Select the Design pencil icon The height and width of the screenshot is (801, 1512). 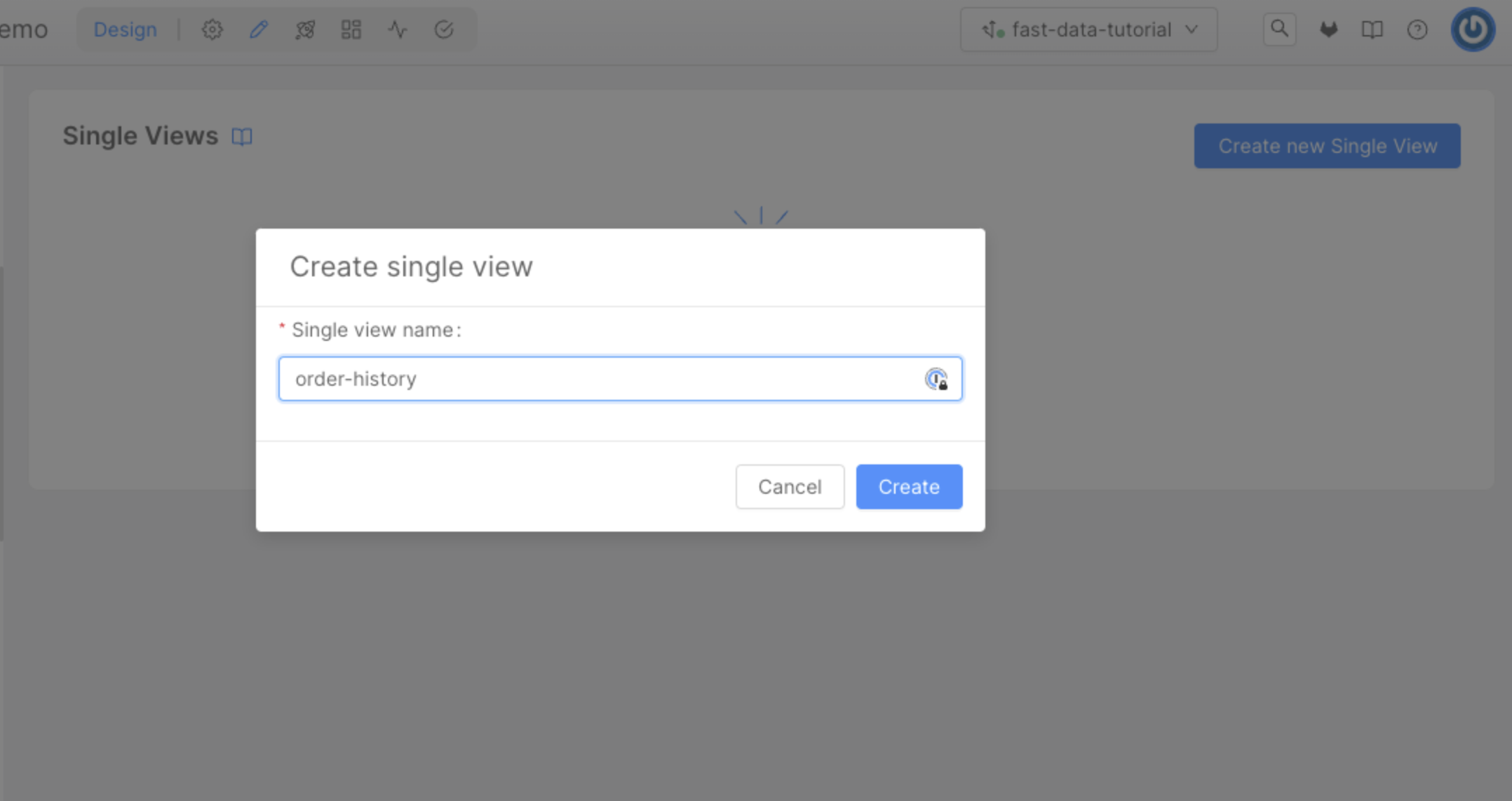(x=258, y=29)
